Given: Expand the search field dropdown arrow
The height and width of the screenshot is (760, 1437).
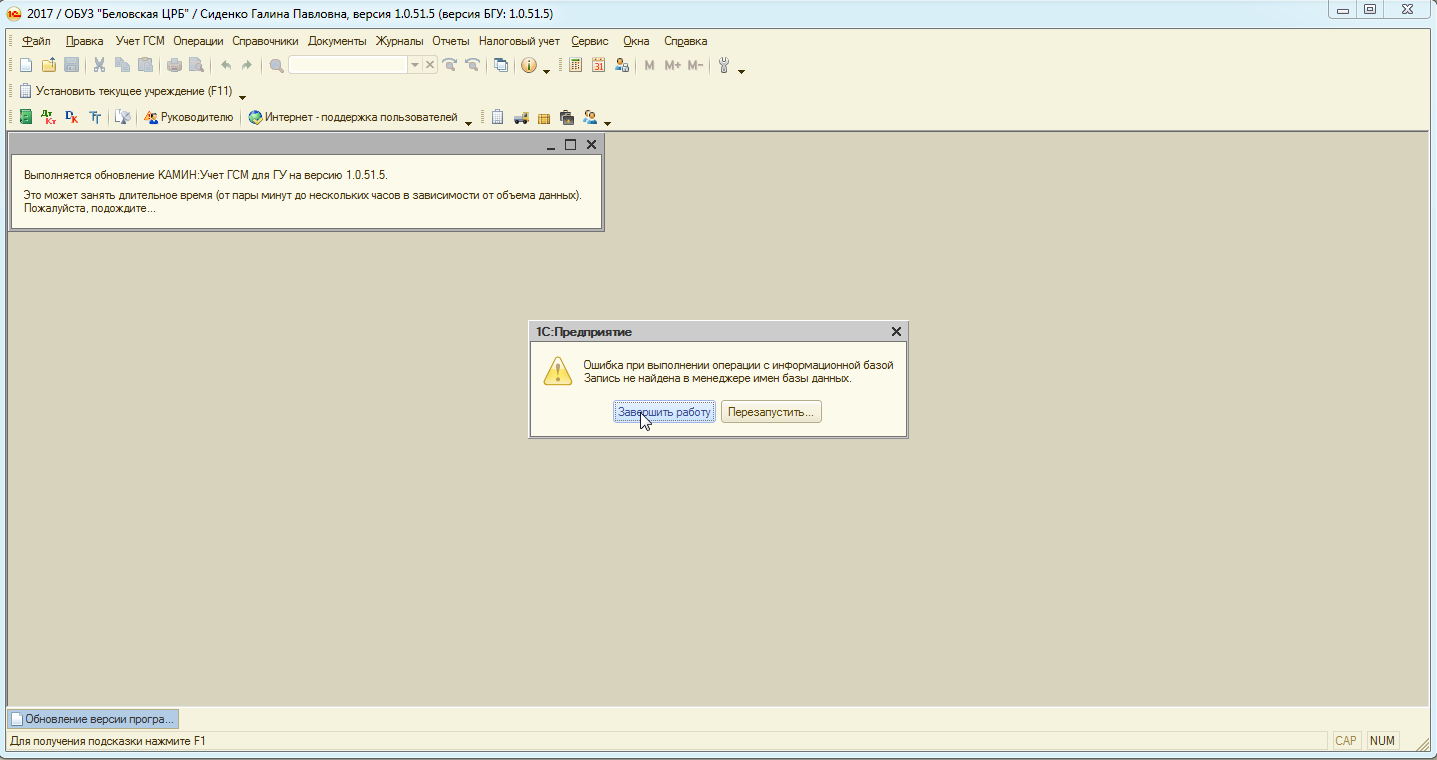Looking at the screenshot, I should (415, 65).
